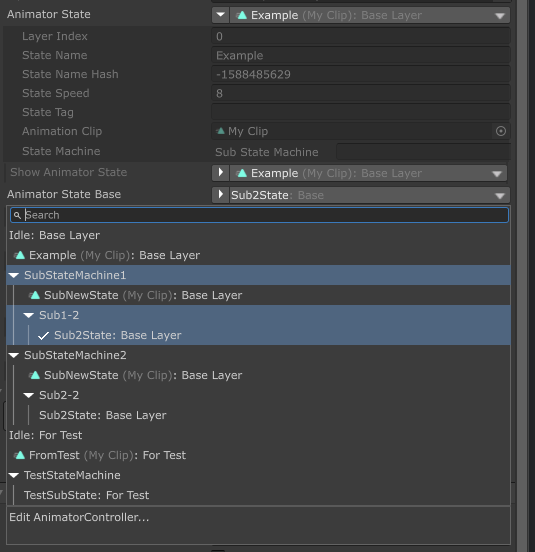Image resolution: width=535 pixels, height=552 pixels.
Task: Select SubNewState under SubStateMachine2
Action: click(x=258, y=375)
